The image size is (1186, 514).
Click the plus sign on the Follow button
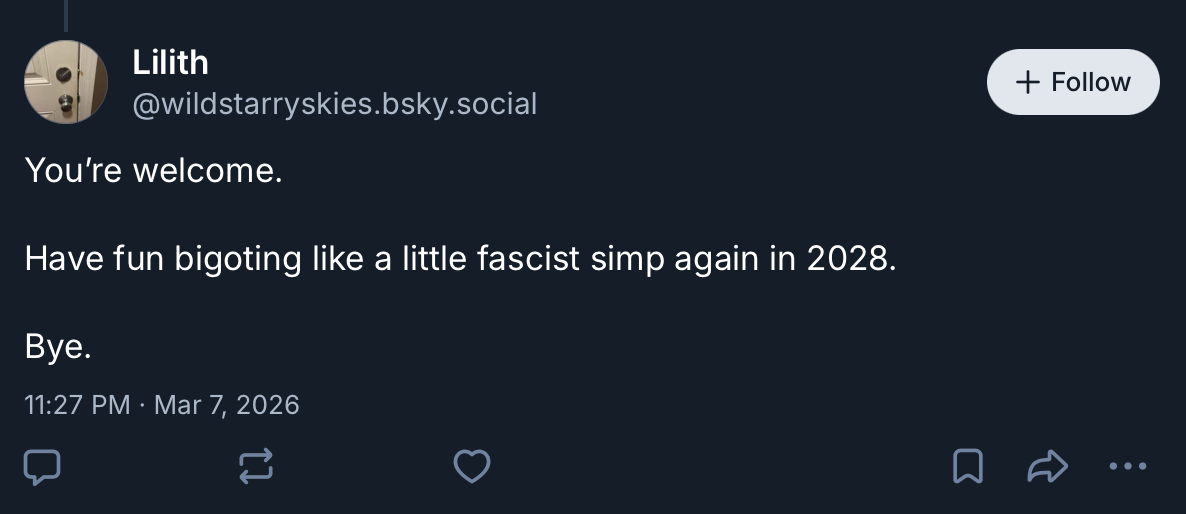[1026, 82]
